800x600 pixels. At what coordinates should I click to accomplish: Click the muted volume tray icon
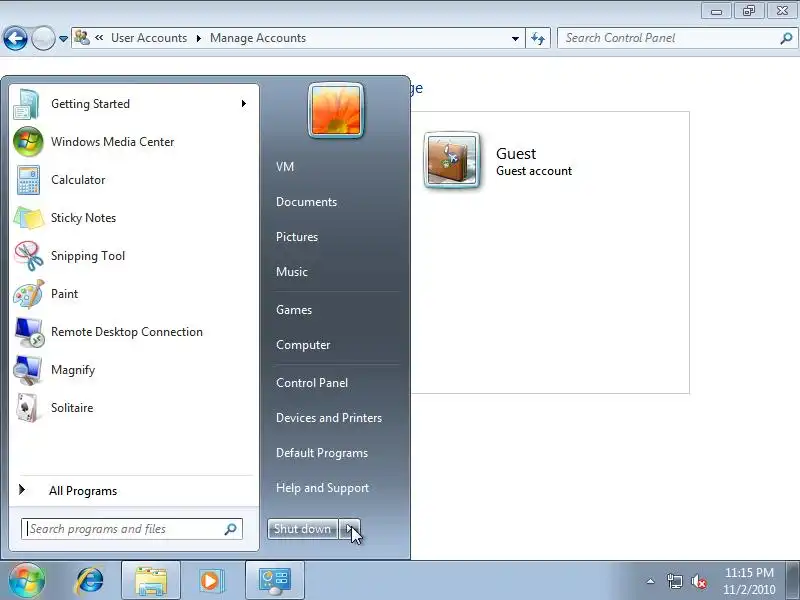point(699,581)
